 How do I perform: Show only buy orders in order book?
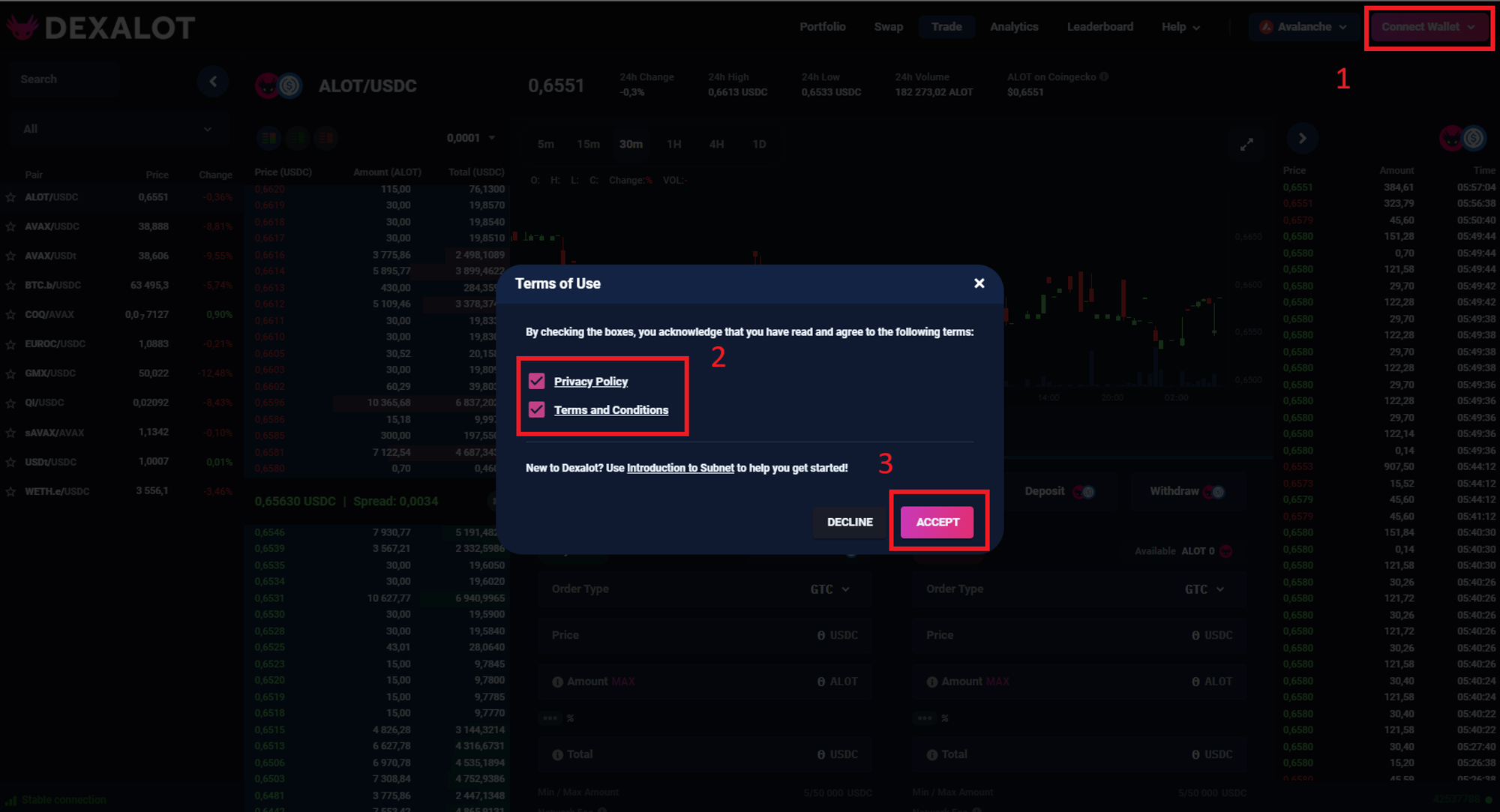click(x=296, y=138)
